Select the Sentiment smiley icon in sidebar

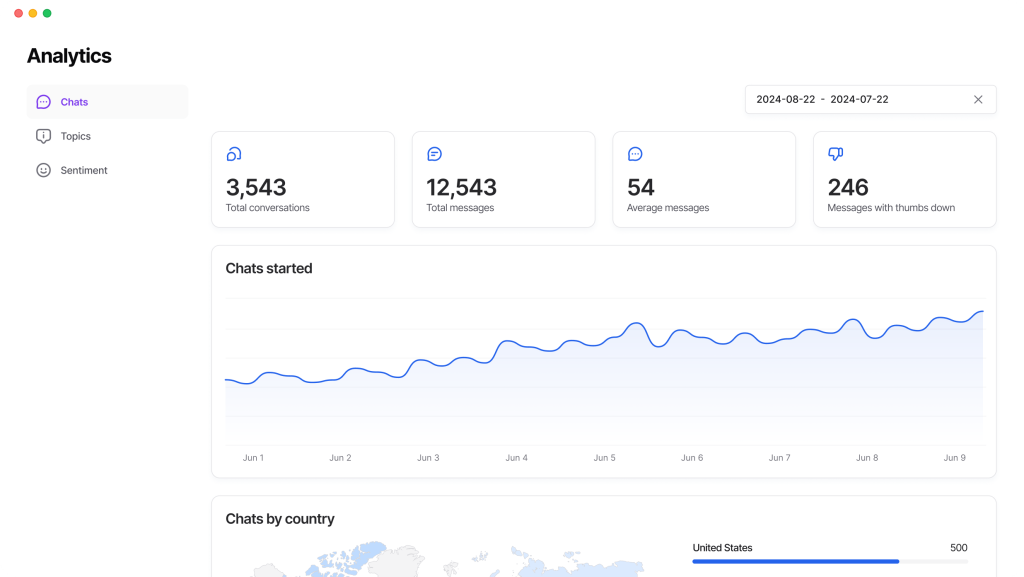pos(43,170)
